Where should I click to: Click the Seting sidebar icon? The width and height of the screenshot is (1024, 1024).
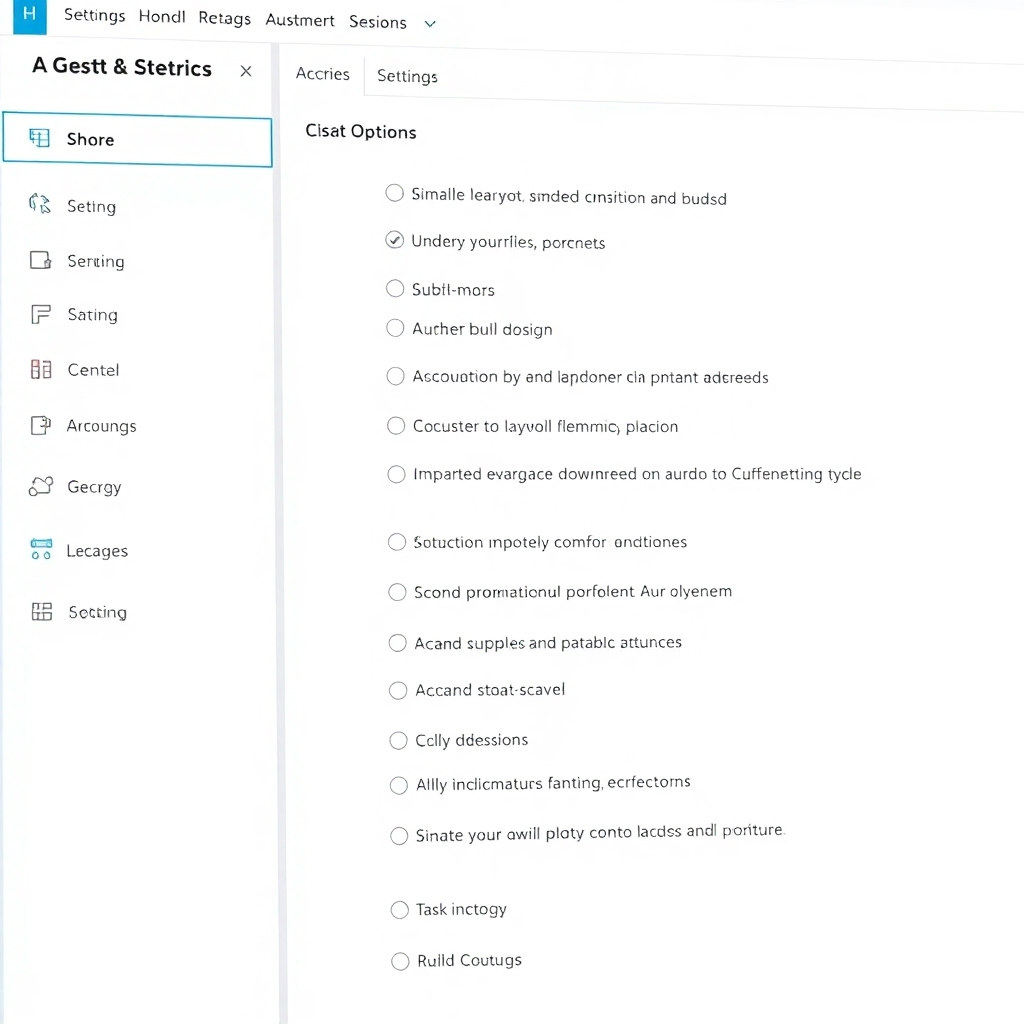point(38,205)
